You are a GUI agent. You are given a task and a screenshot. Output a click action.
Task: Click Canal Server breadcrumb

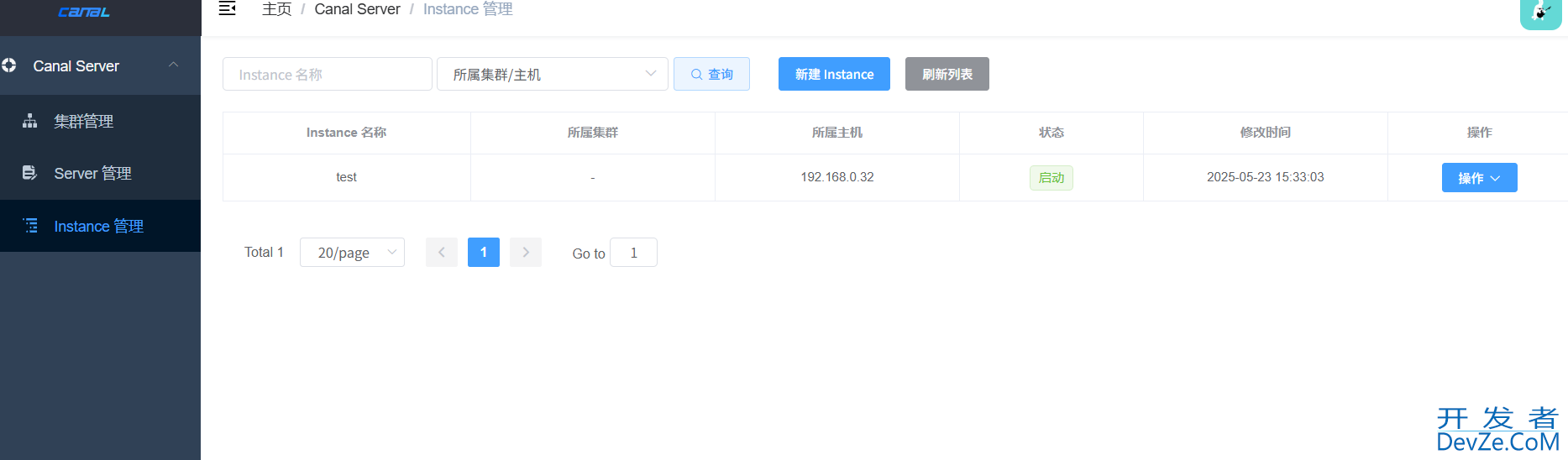click(357, 9)
